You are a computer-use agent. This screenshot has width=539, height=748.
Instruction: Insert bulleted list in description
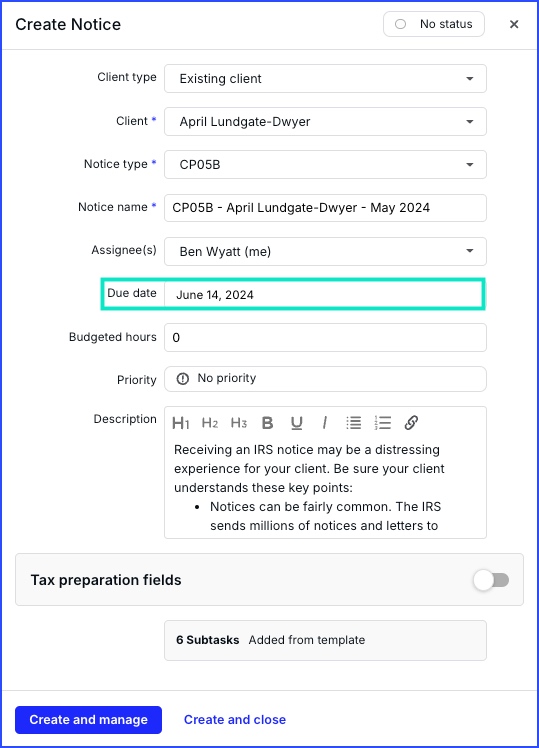point(353,423)
